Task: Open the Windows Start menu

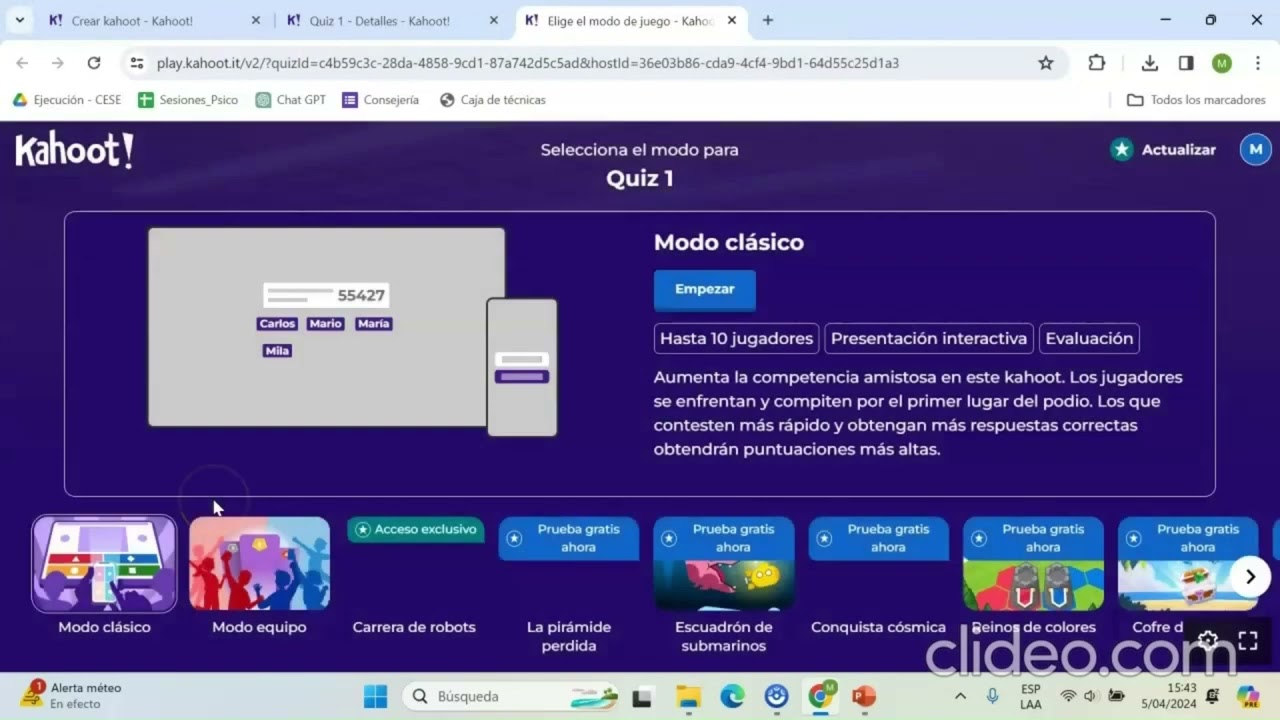Action: (x=376, y=696)
